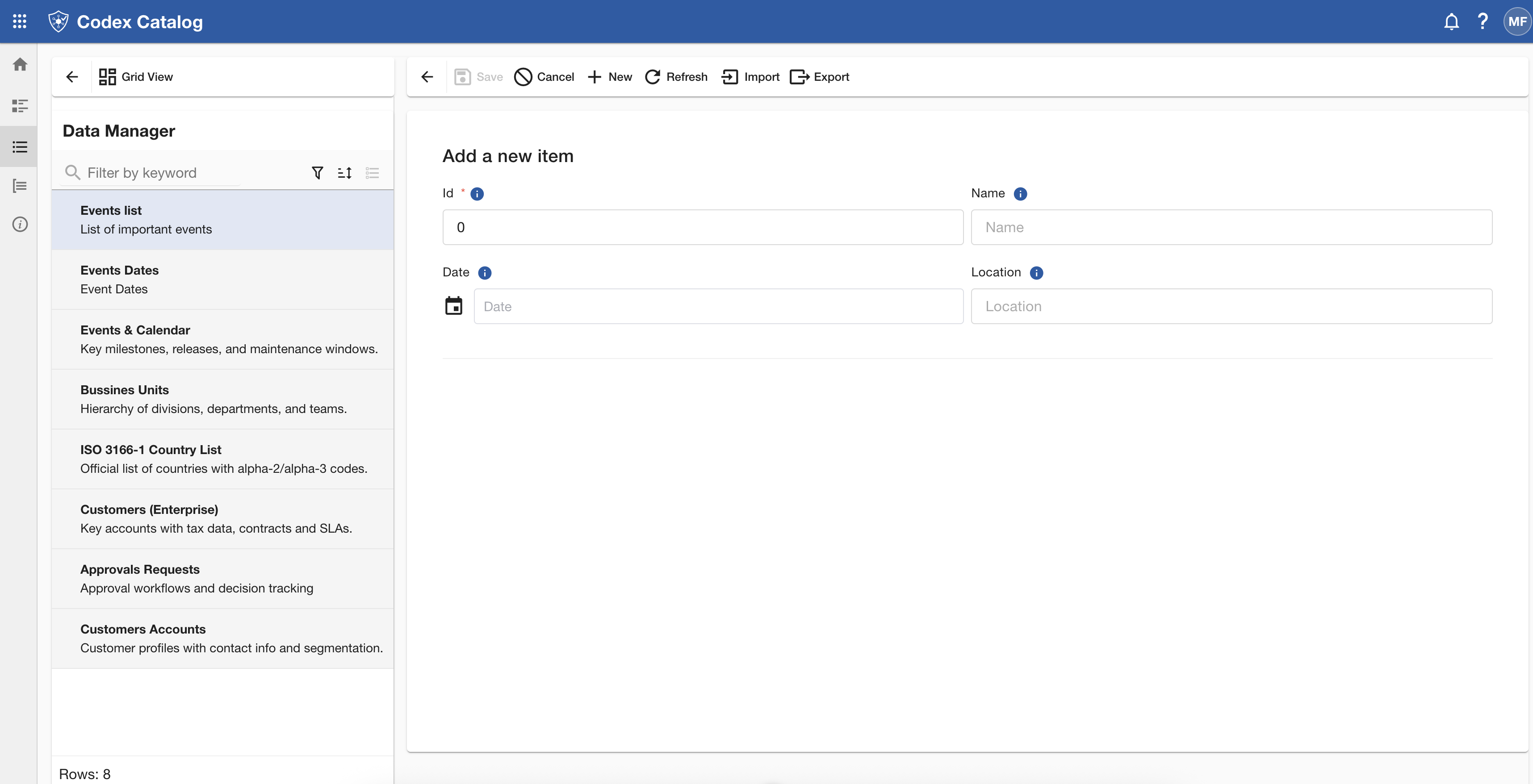Focus the Id input field
This screenshot has width=1533, height=784.
coord(703,227)
